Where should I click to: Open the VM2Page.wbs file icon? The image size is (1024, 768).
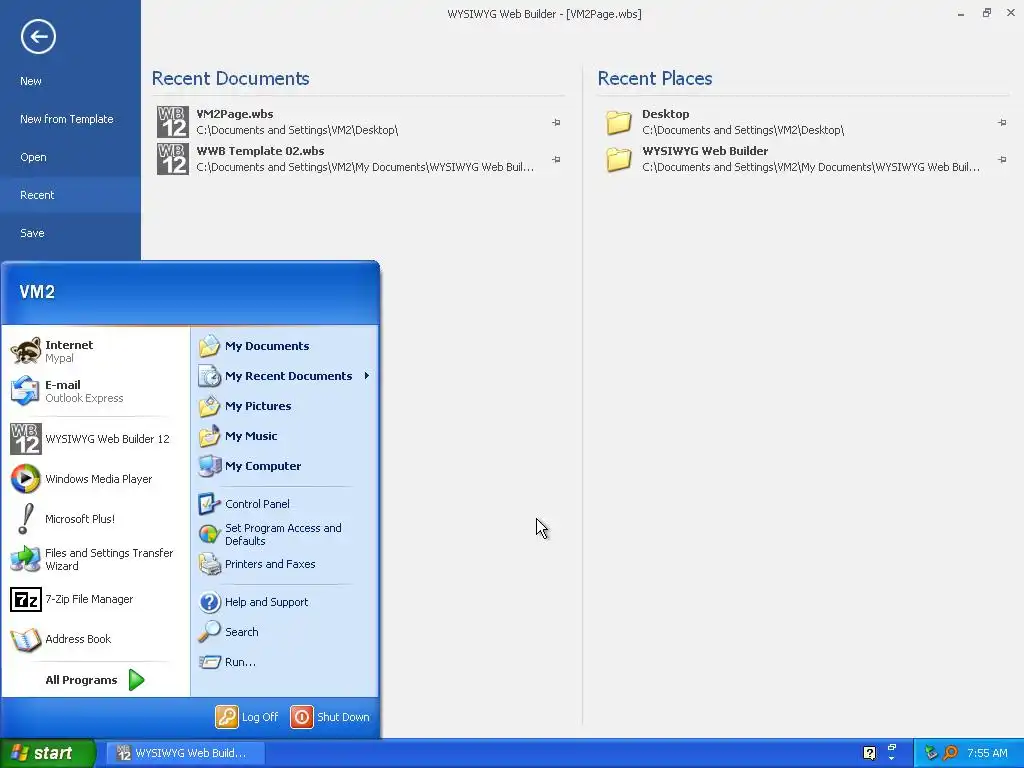(x=172, y=121)
